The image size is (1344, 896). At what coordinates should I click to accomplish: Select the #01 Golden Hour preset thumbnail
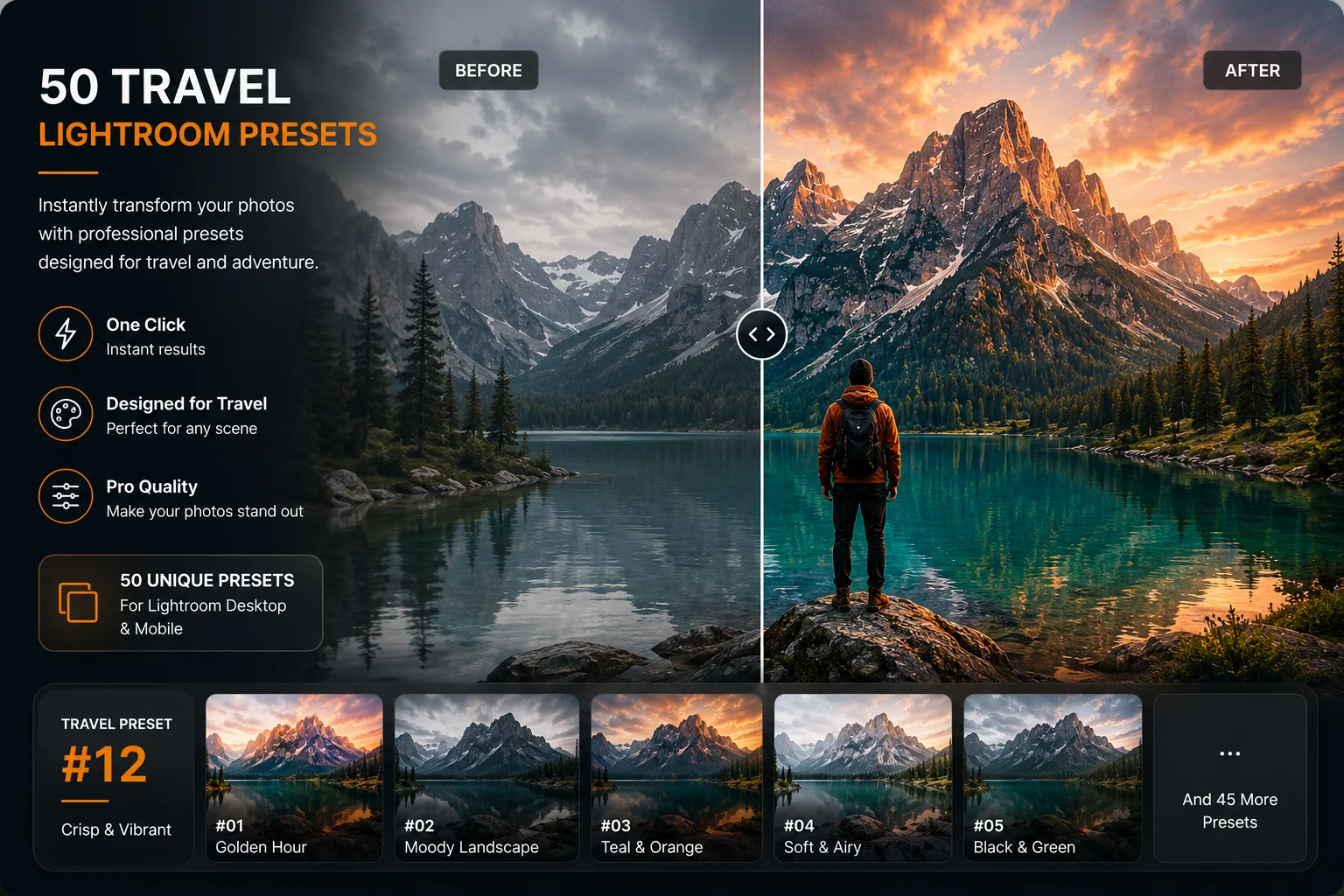tap(294, 778)
